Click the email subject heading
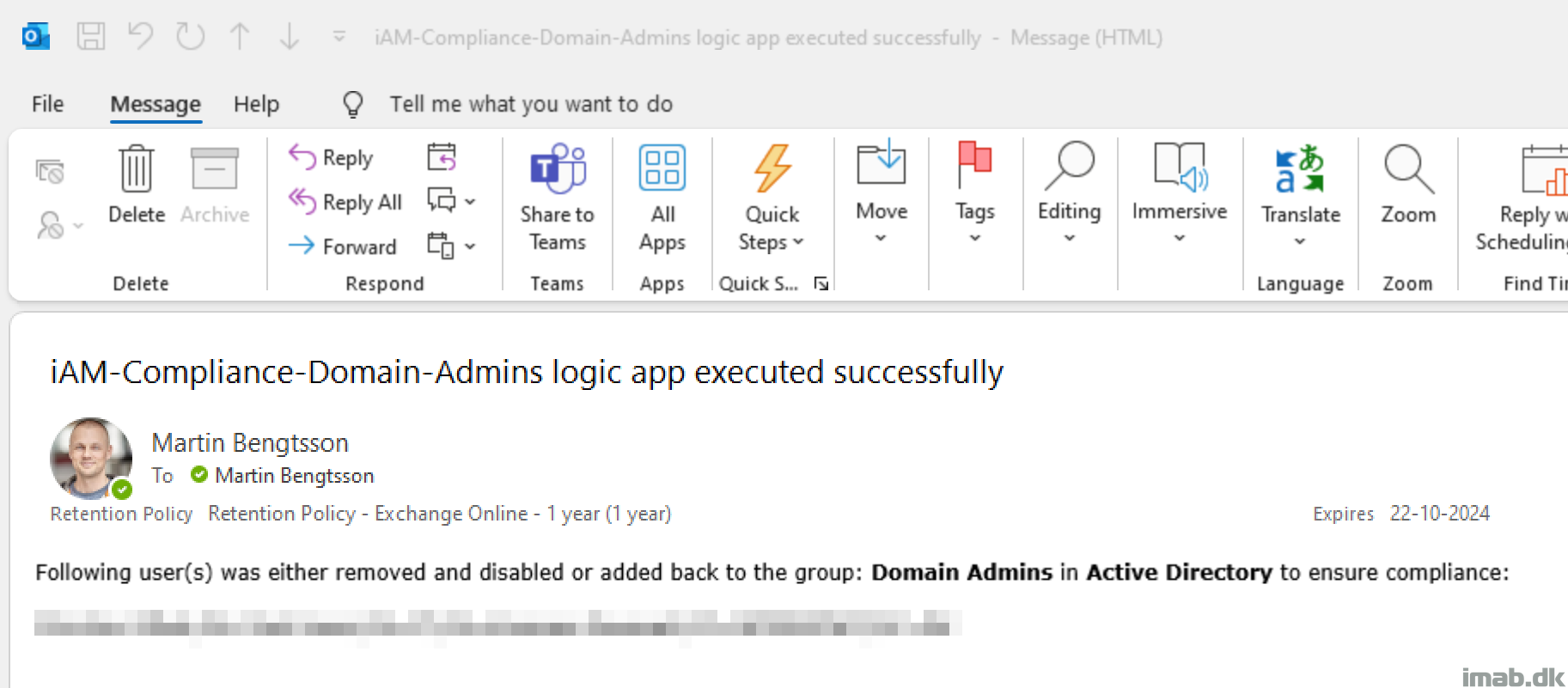Image resolution: width=1568 pixels, height=688 pixels. point(527,372)
